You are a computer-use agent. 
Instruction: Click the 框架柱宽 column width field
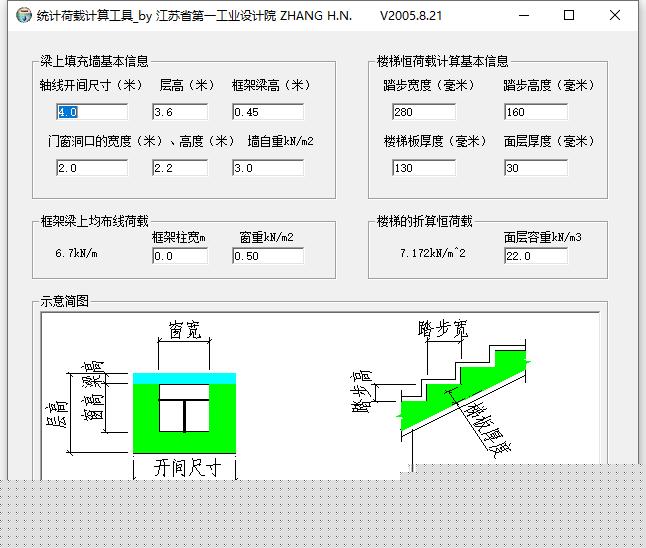(179, 256)
